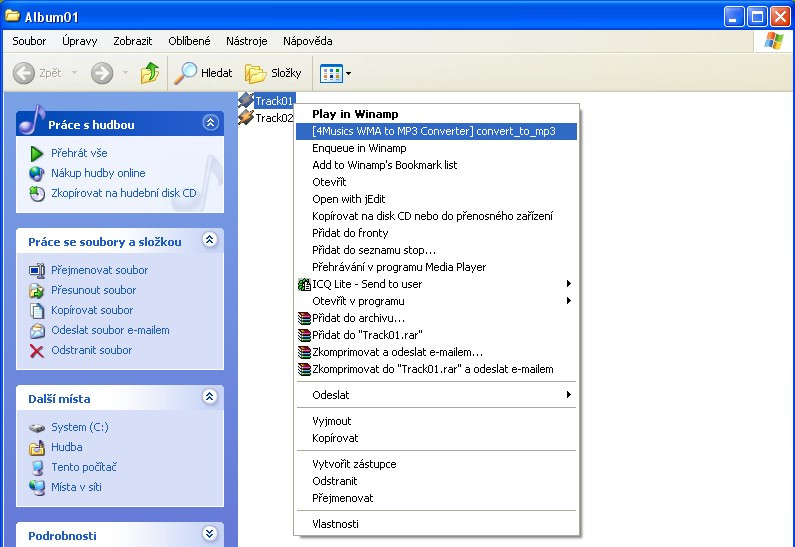This screenshot has height=547, width=795.
Task: Click the System (C:) drive icon
Action: coord(37,427)
